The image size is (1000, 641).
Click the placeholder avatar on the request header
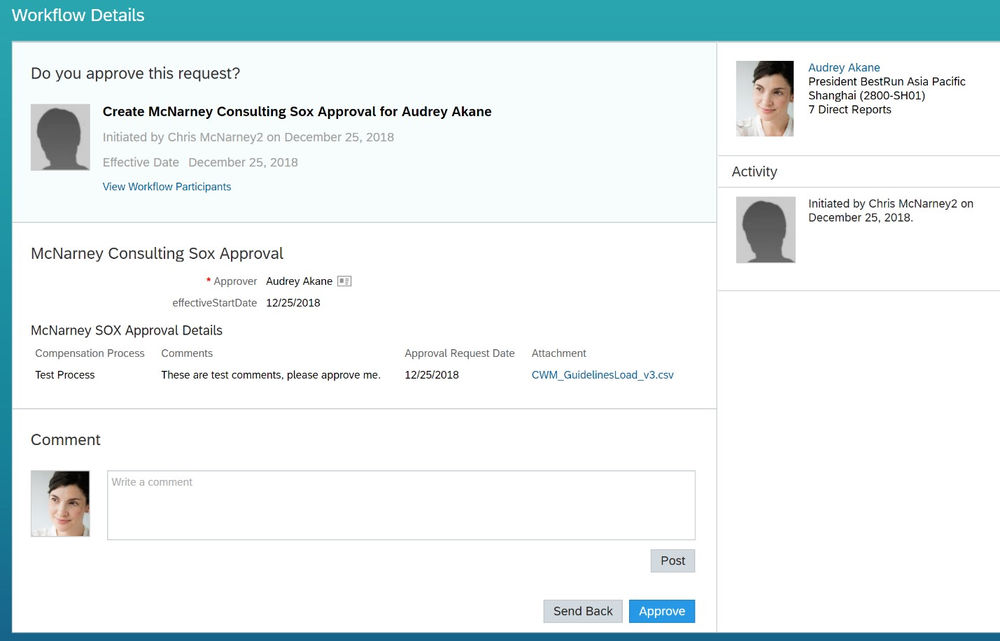click(60, 136)
